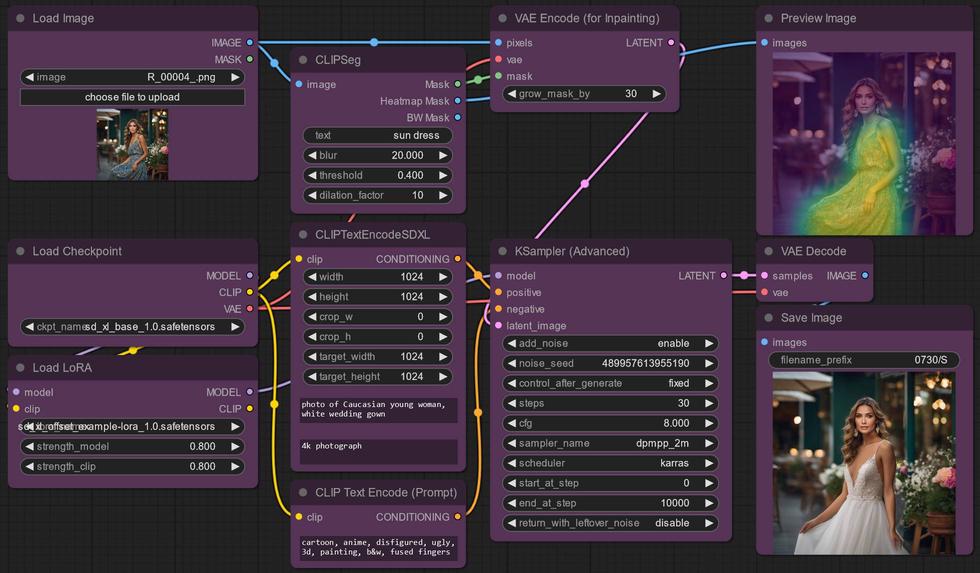
Task: Collapse the CLIPTextEncodeSDXL node header dot
Action: (302, 234)
